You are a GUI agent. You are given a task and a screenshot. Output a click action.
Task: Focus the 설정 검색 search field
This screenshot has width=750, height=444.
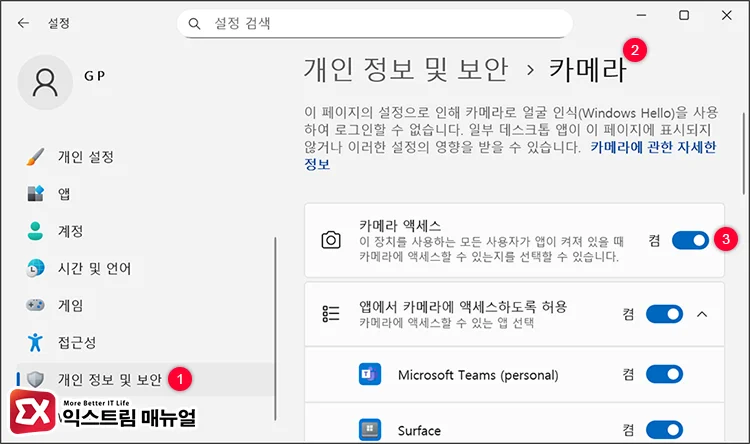375,23
